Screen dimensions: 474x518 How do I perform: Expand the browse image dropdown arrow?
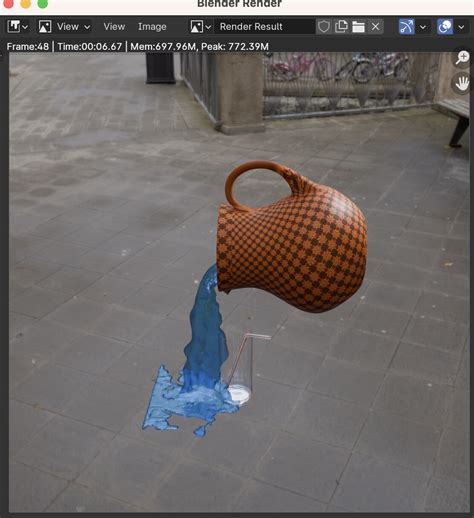(x=208, y=27)
